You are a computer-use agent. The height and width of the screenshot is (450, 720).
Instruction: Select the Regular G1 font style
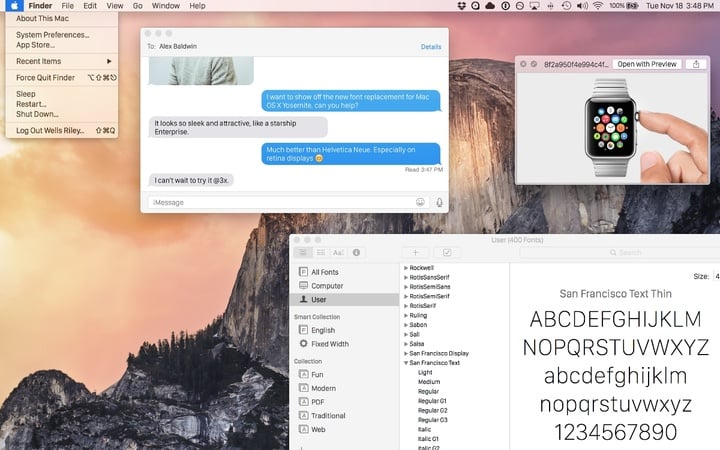pyautogui.click(x=432, y=401)
